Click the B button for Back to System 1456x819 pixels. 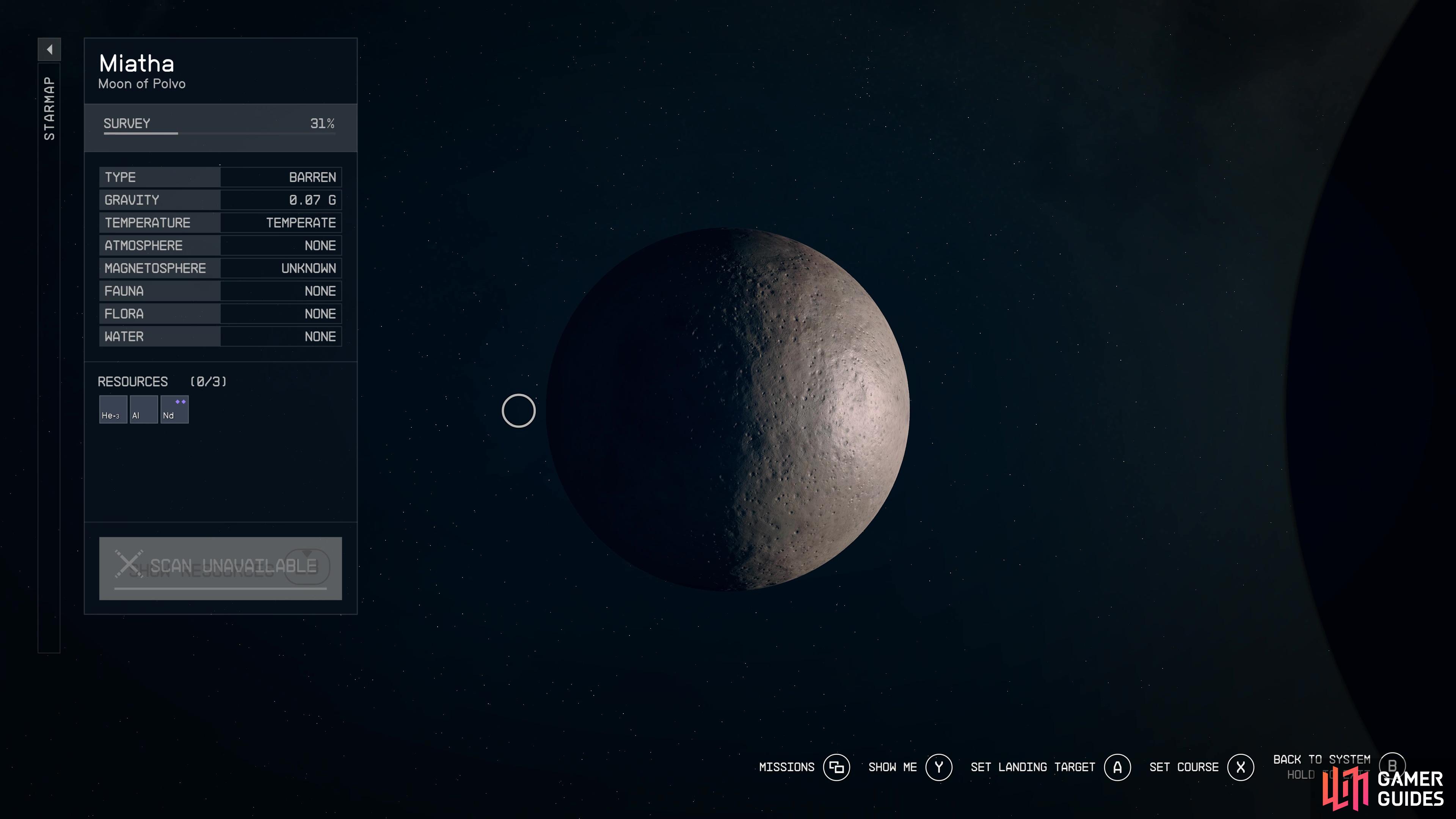pos(1392,765)
